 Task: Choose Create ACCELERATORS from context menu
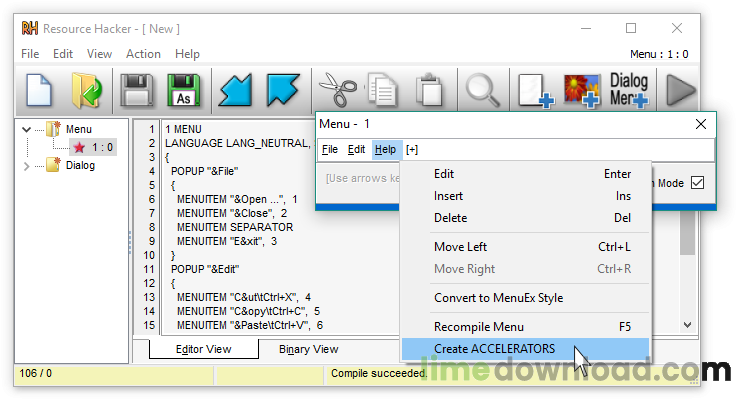(525, 349)
